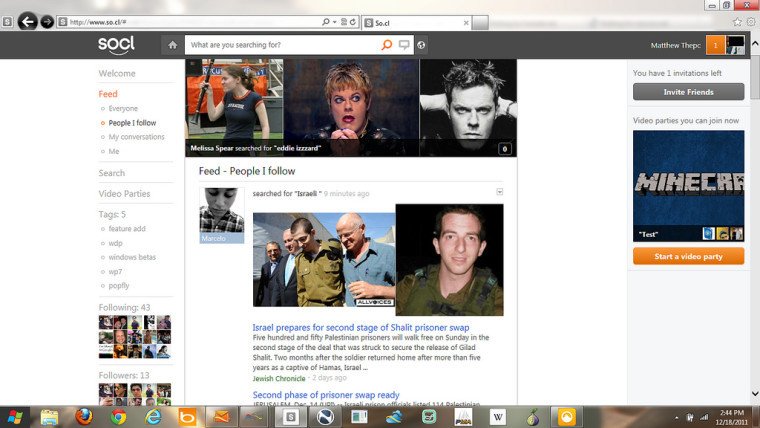This screenshot has height=428, width=760.
Task: Click the orange search magnifier icon
Action: pos(386,45)
